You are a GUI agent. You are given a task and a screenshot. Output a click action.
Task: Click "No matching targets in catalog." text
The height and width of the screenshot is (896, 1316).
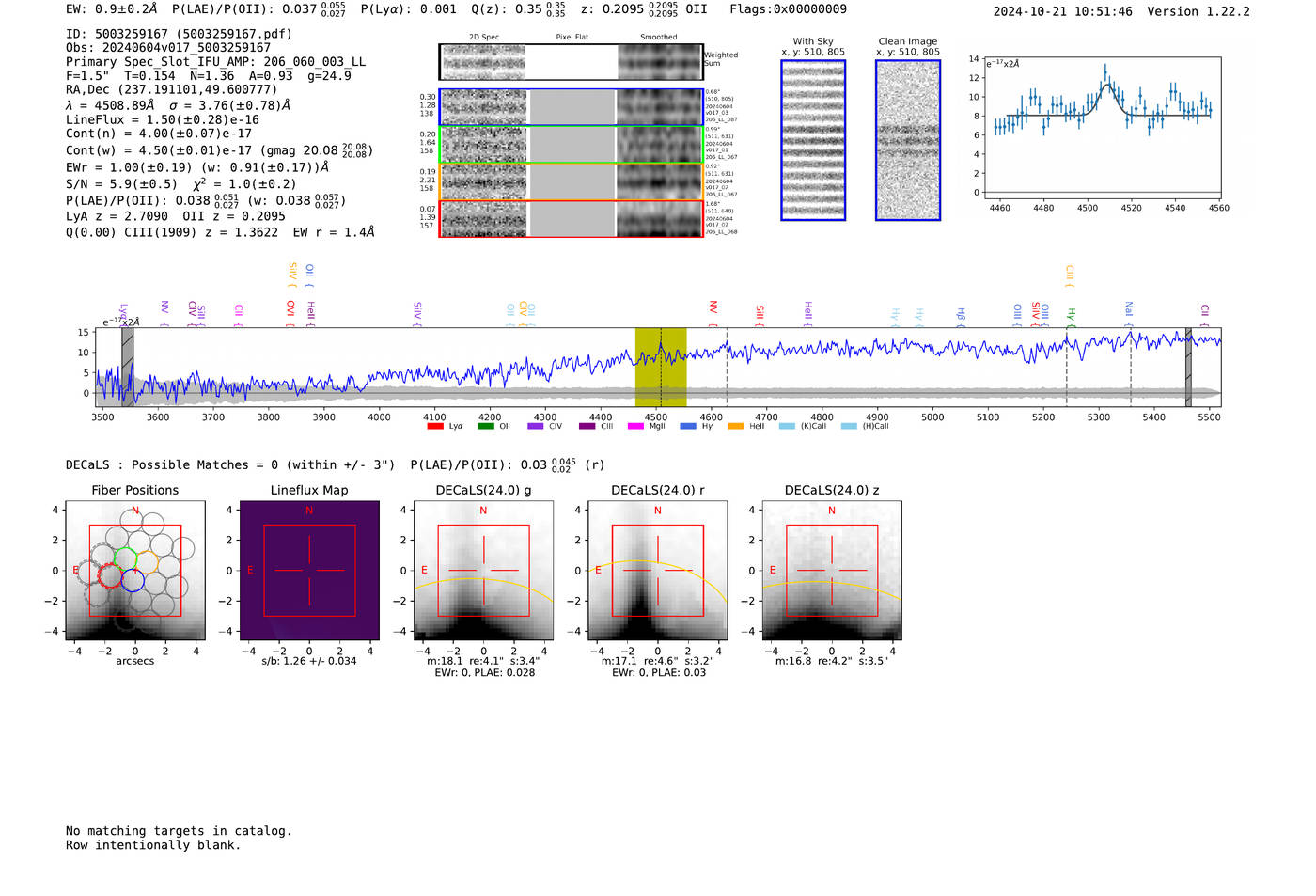click(x=179, y=831)
